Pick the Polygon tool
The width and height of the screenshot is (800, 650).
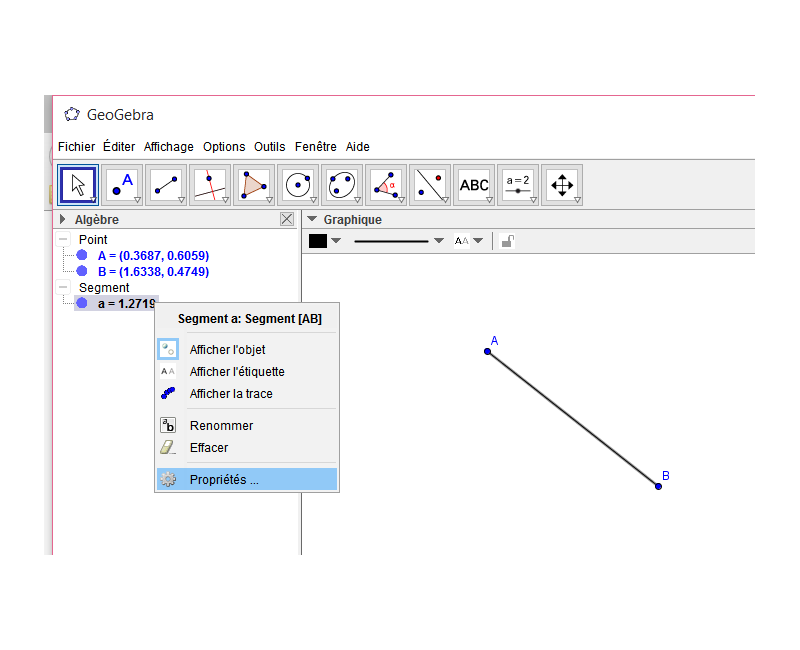(254, 185)
